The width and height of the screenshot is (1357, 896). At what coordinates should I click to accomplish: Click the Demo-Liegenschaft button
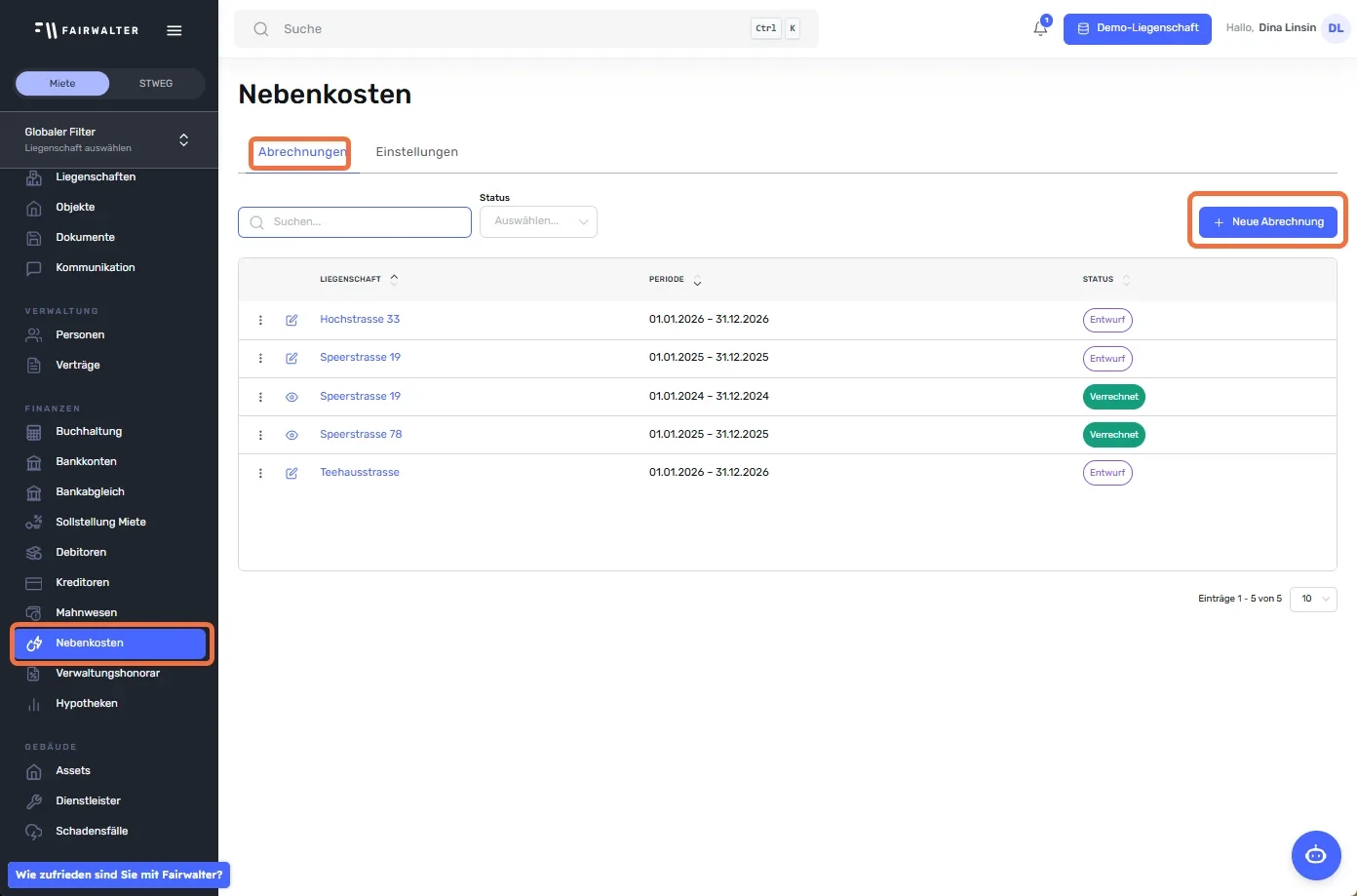(1138, 28)
